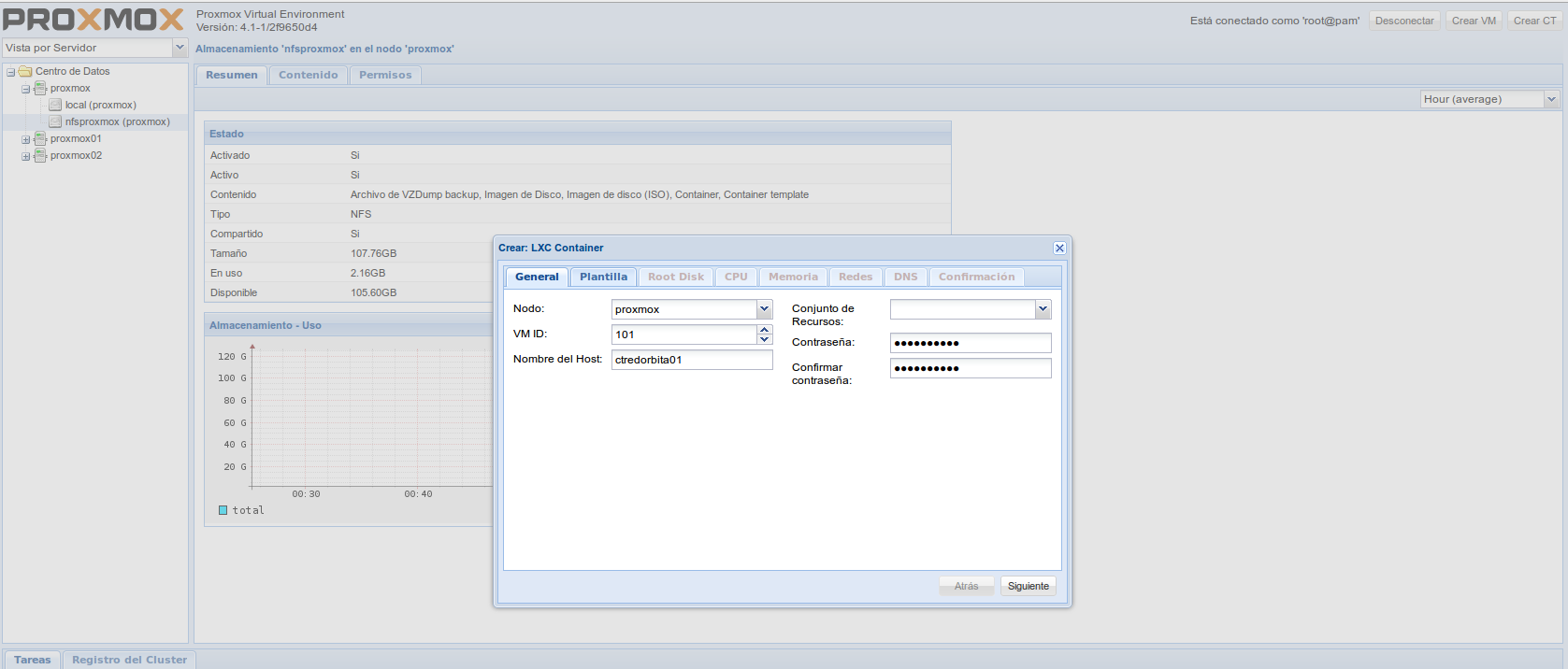Click the local (proxmox) storage icon
The image size is (1568, 669).
(55, 105)
